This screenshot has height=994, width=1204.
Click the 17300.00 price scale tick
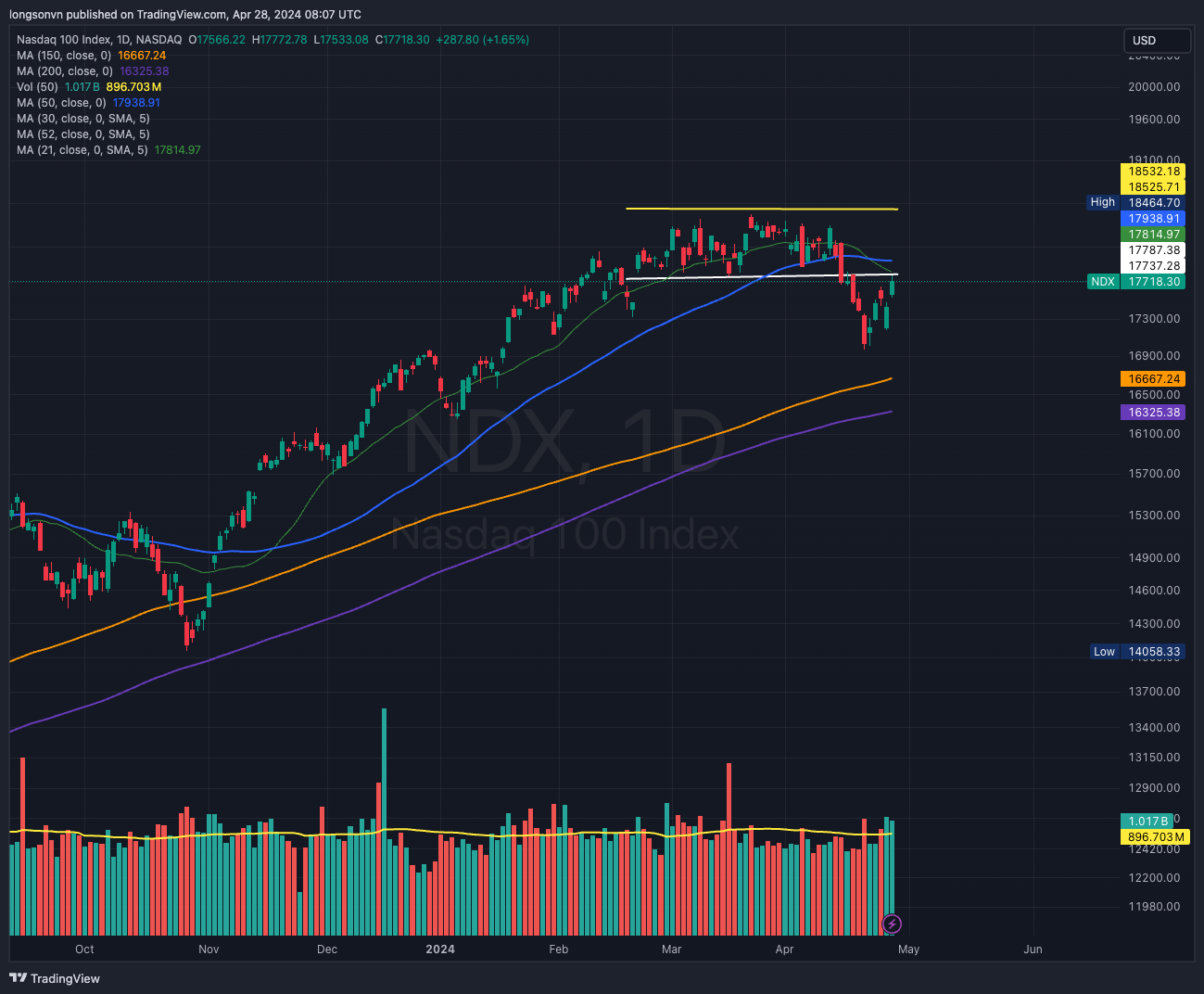point(1154,319)
